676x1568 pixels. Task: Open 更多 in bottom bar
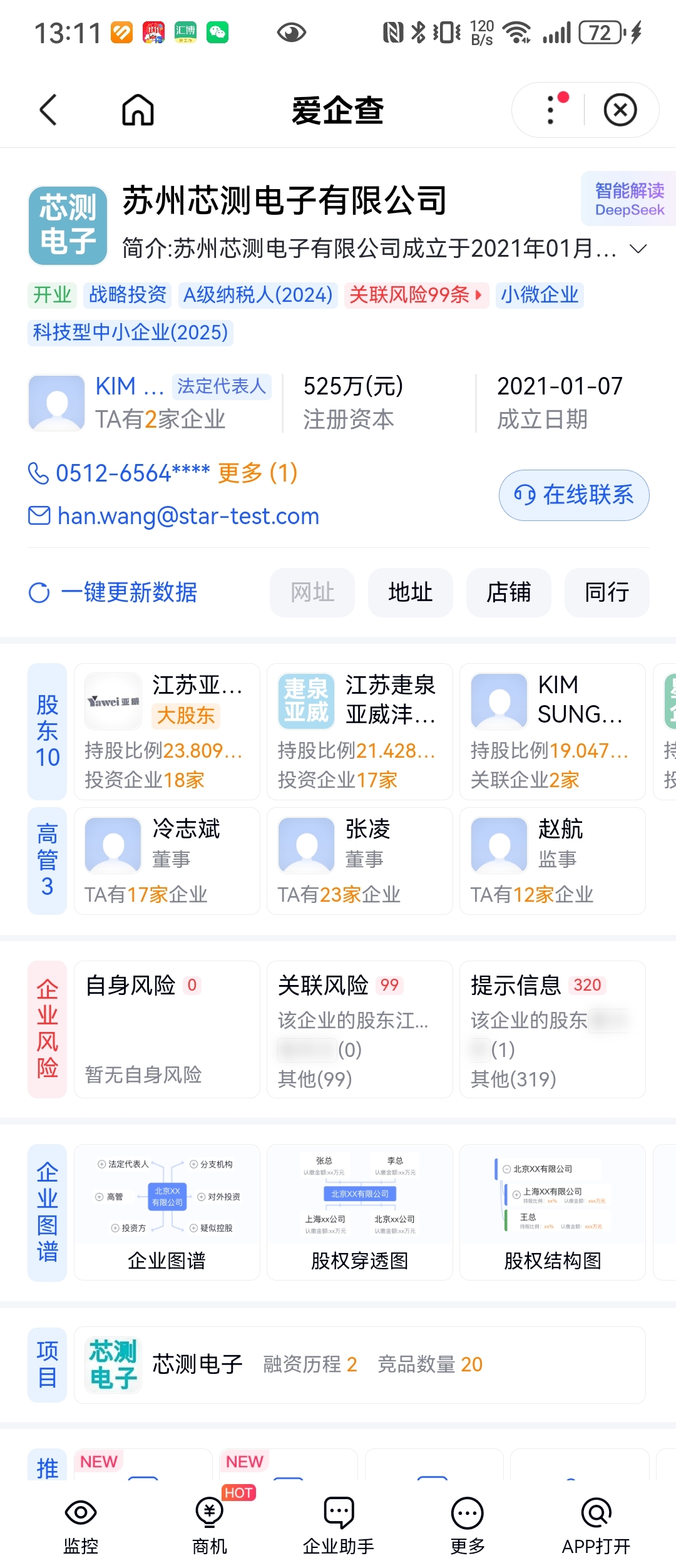coord(468,1525)
